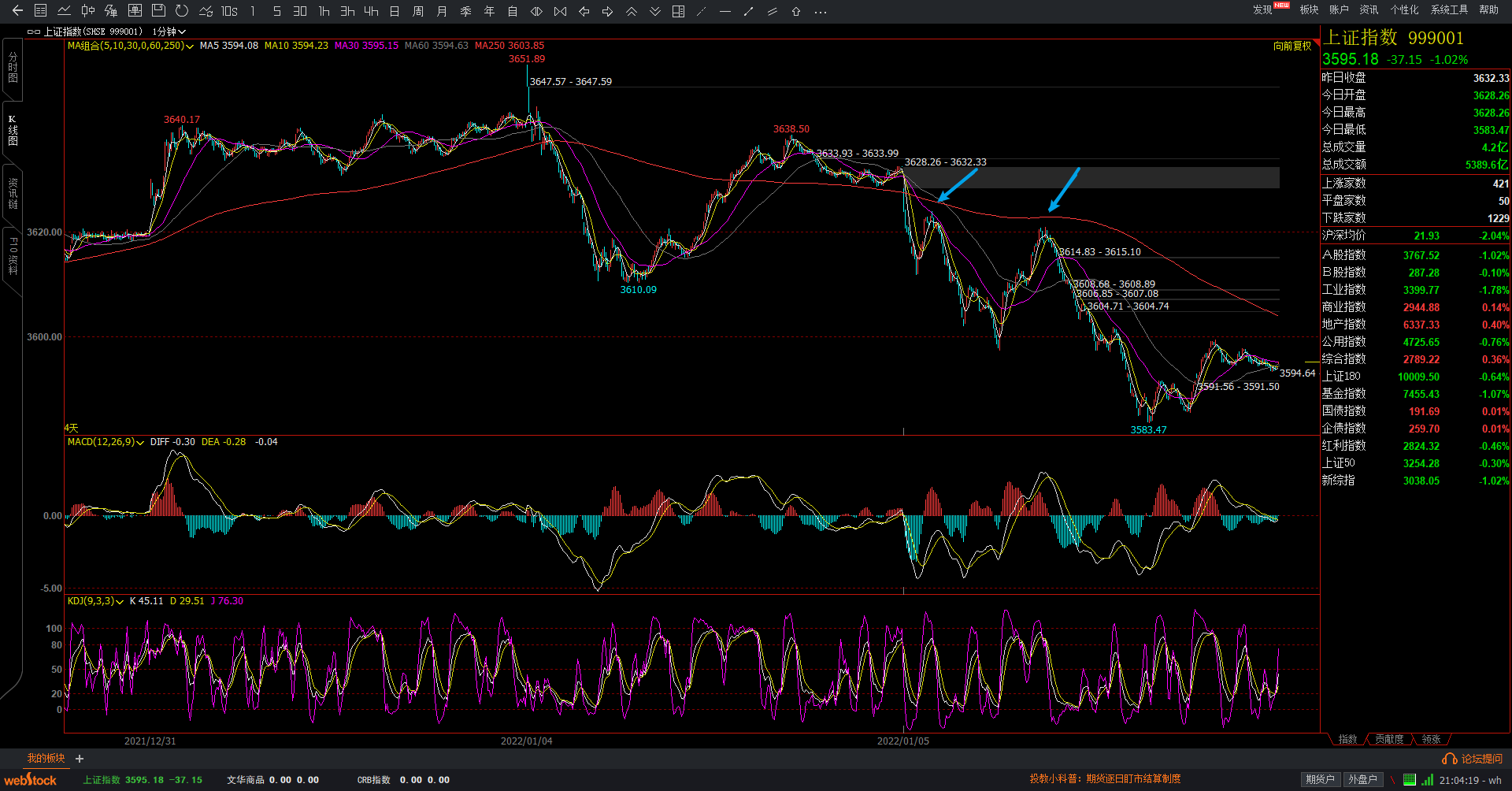
Task: Open the 发现 menu
Action: click(1262, 9)
